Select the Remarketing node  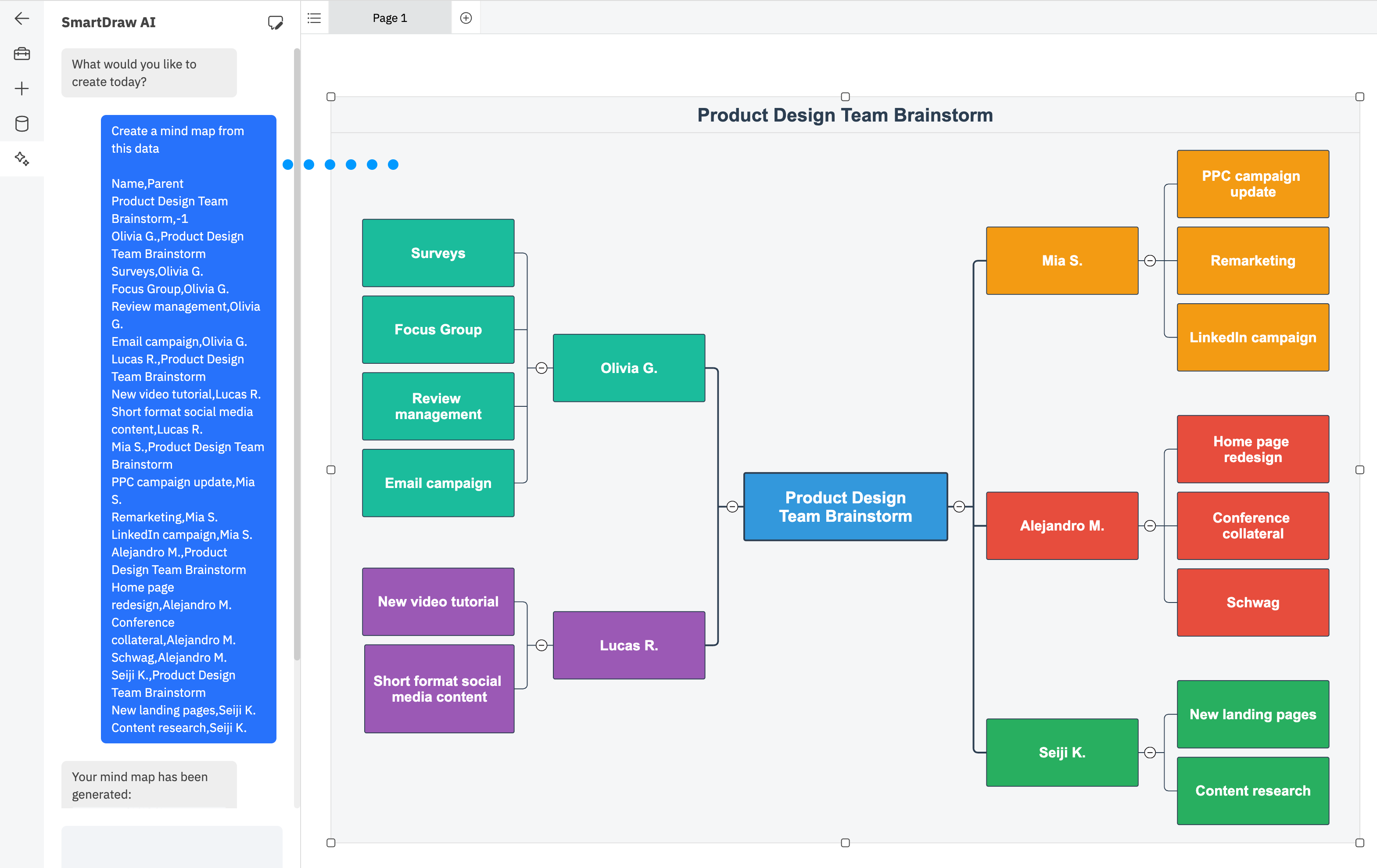(1253, 261)
